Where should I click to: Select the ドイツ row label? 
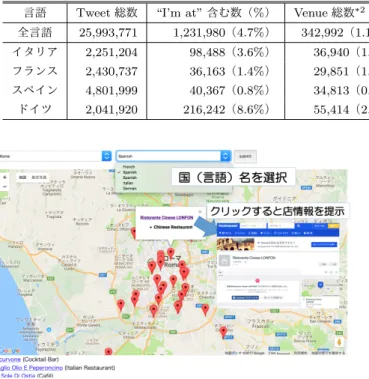(x=35, y=109)
